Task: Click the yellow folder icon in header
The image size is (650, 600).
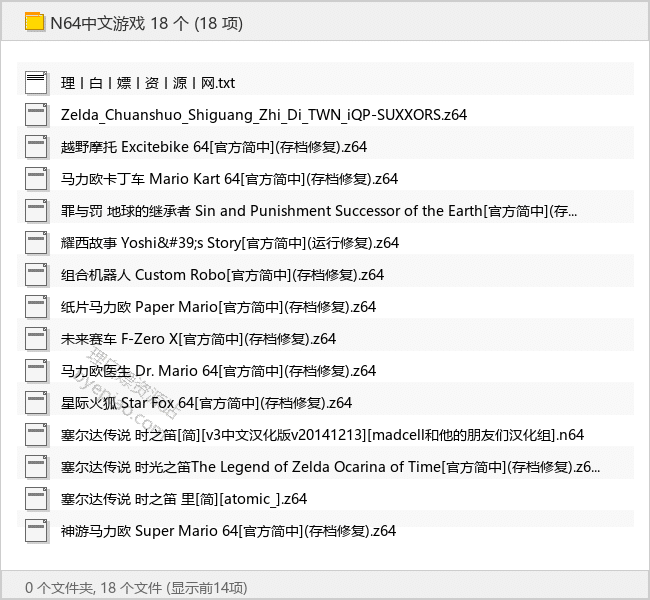Action: pos(34,22)
